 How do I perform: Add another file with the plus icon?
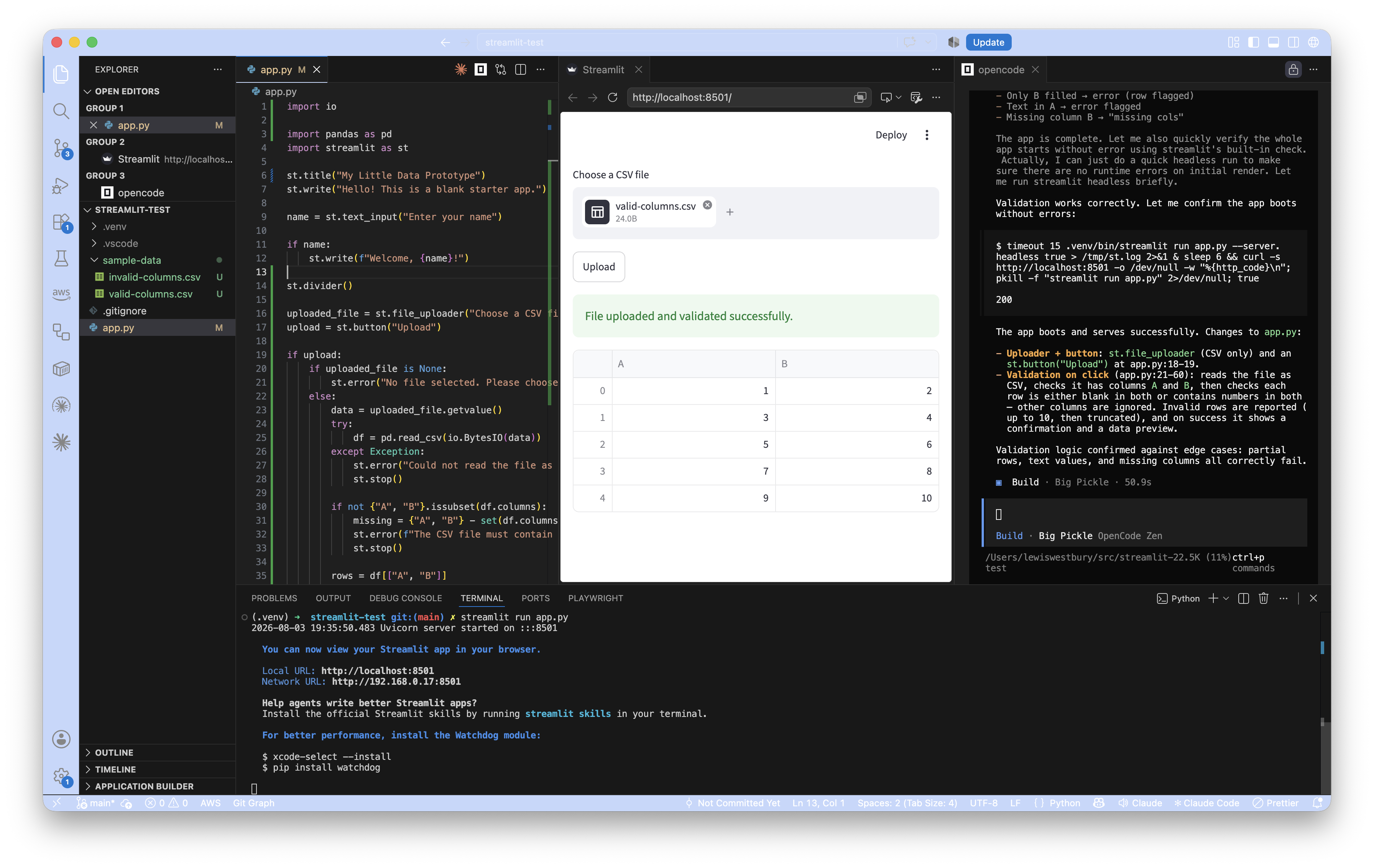(729, 212)
